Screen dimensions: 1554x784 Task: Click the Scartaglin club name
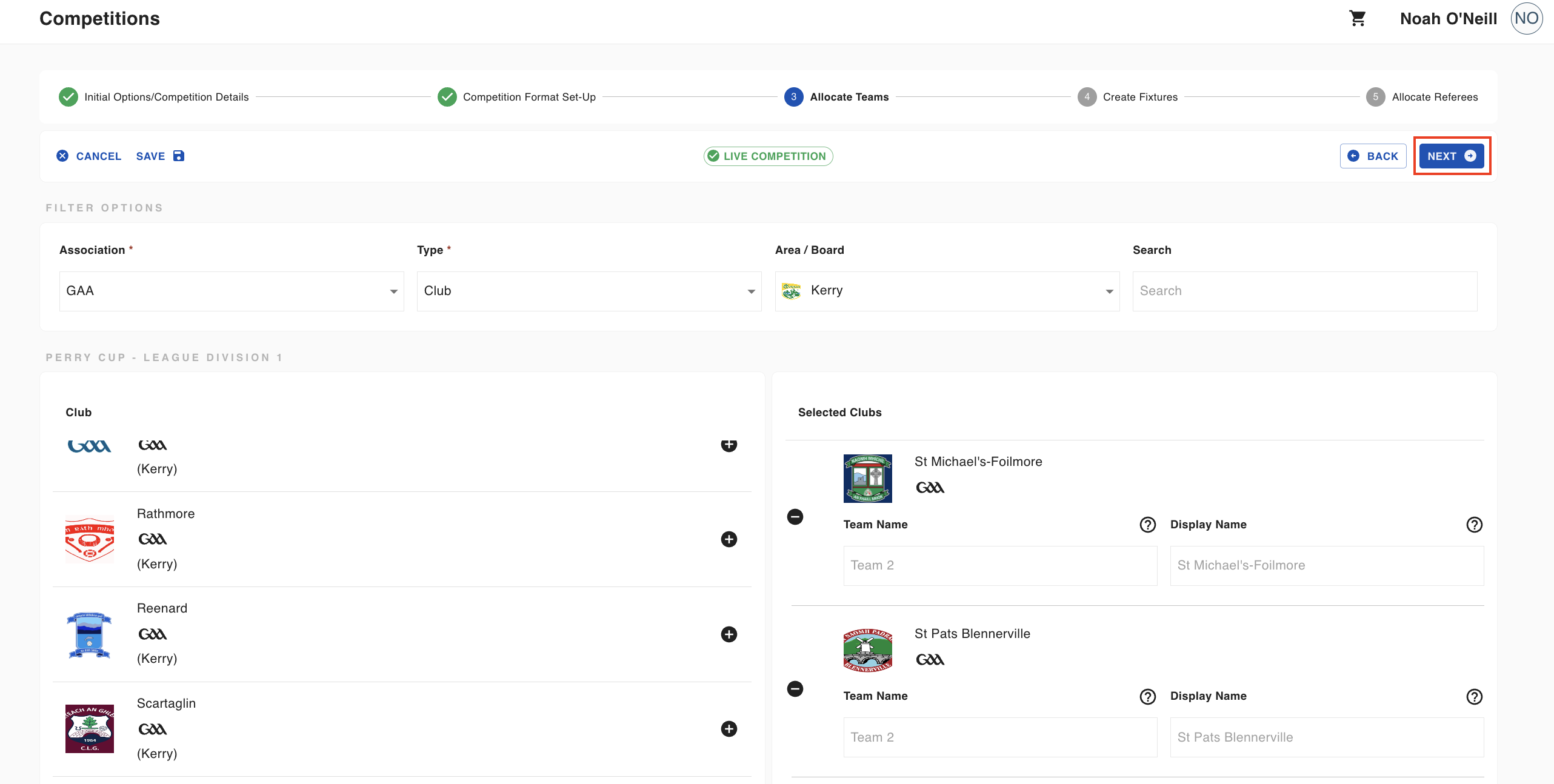click(166, 703)
